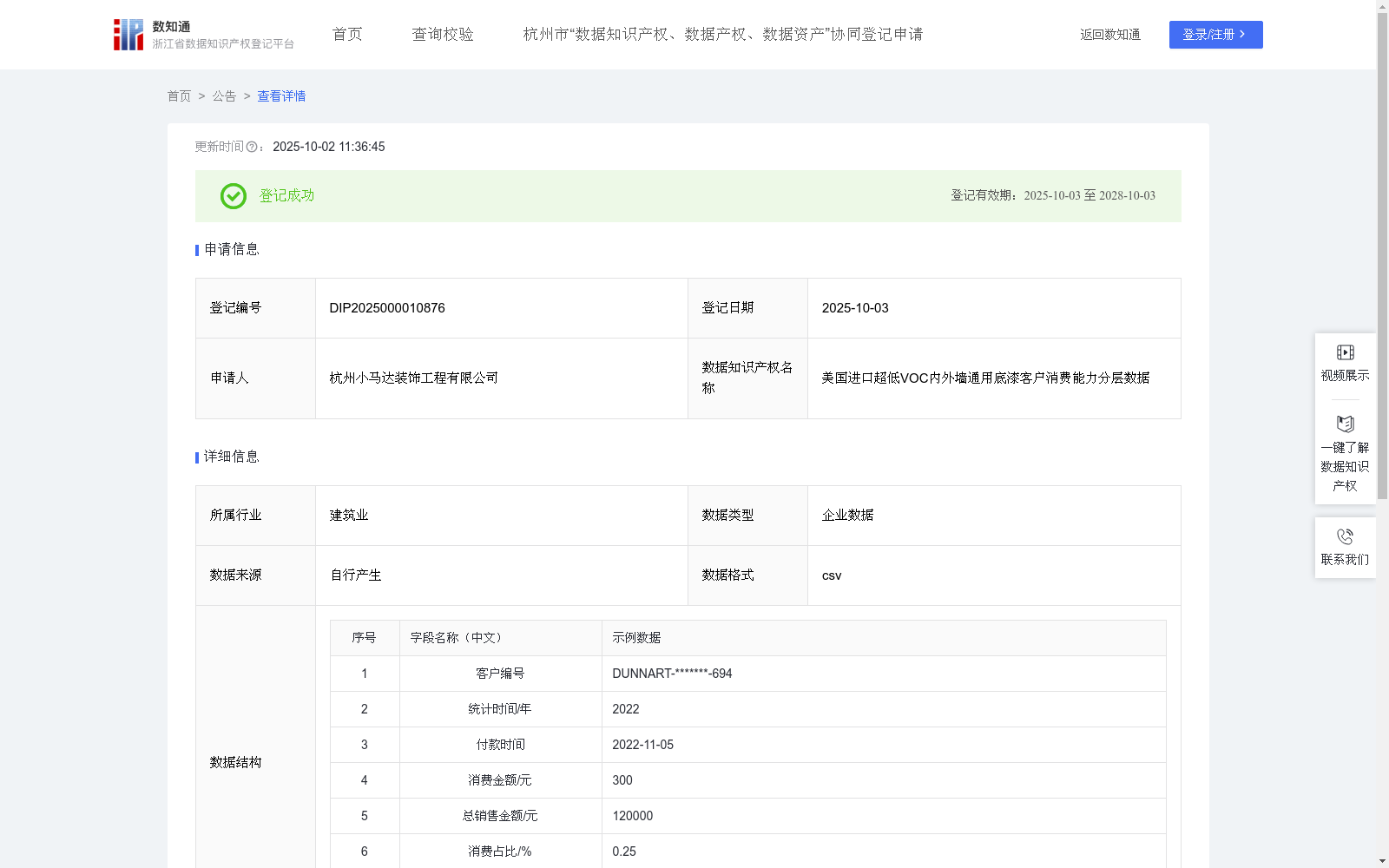Click the green 登记成功 checkmark icon
Image resolution: width=1389 pixels, height=868 pixels.
[x=233, y=196]
